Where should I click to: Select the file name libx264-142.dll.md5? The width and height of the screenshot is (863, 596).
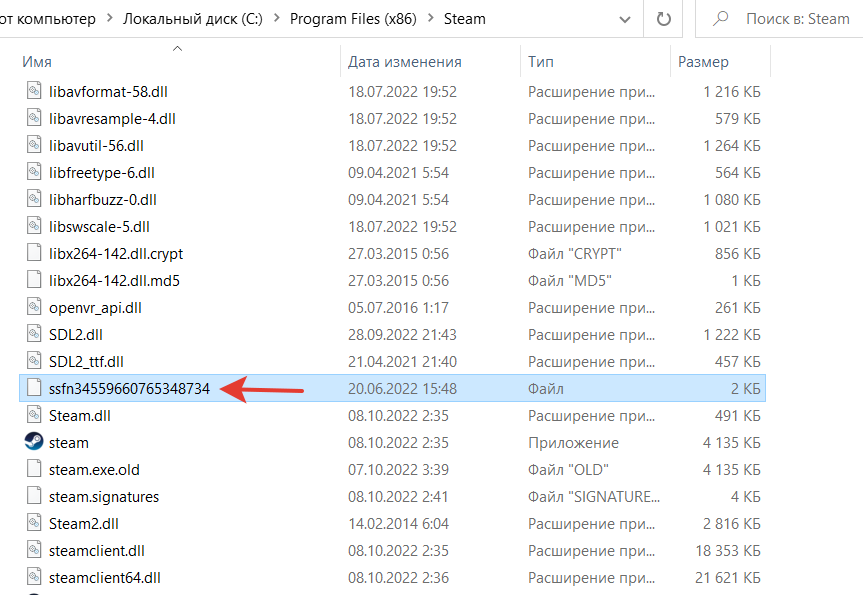tap(114, 280)
